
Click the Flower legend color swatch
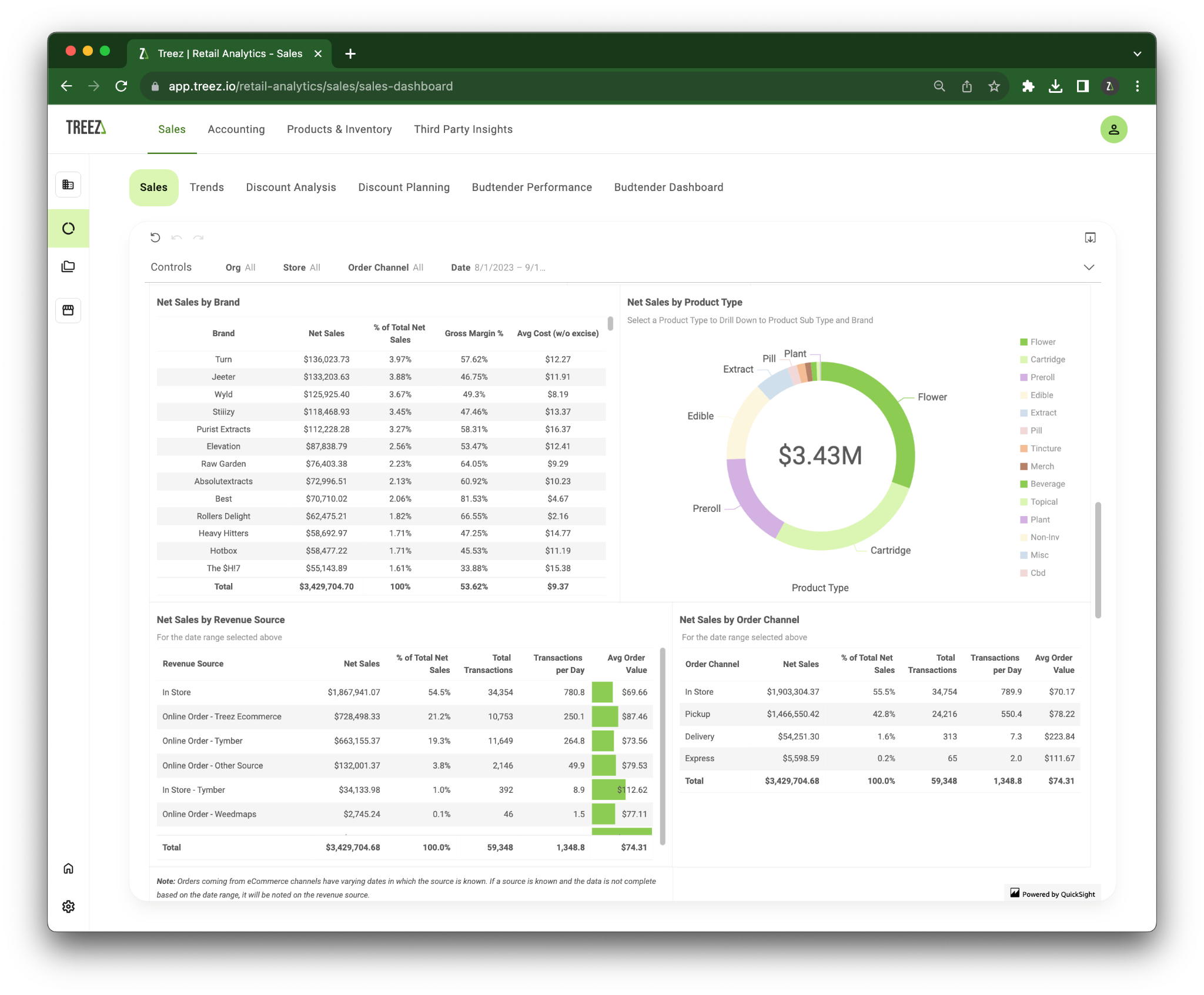[x=1024, y=342]
